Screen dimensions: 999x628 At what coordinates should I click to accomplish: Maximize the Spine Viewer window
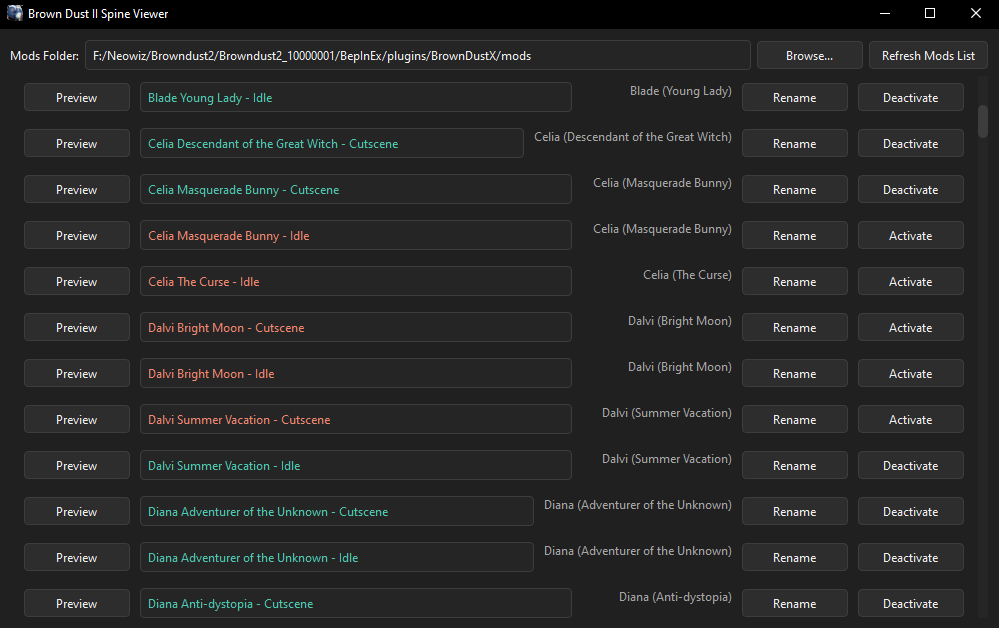[930, 14]
